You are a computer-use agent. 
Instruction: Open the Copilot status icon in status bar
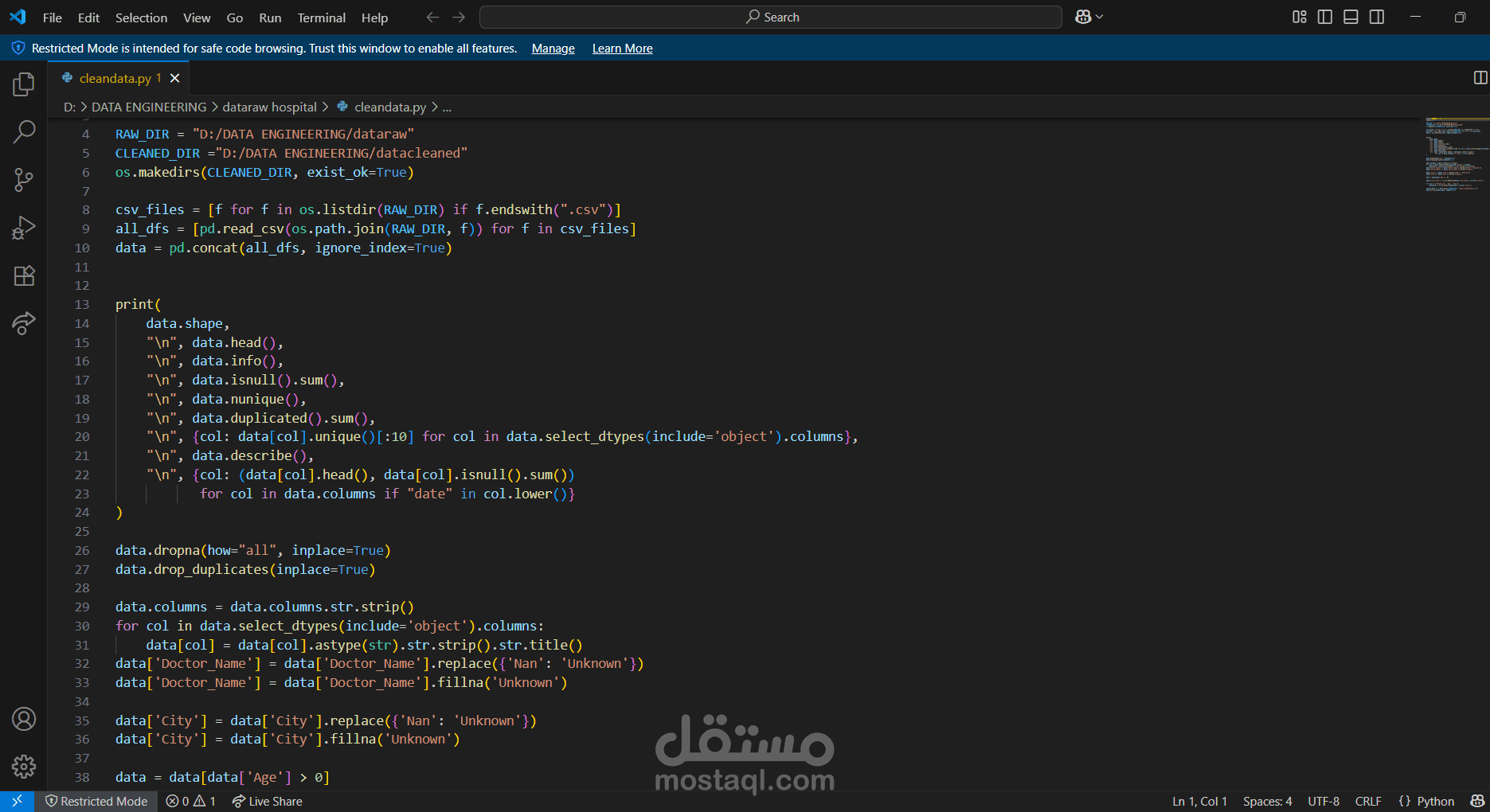click(x=1477, y=801)
